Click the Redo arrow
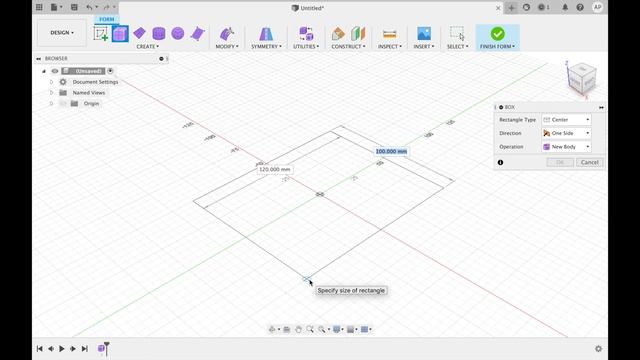 [107, 7]
